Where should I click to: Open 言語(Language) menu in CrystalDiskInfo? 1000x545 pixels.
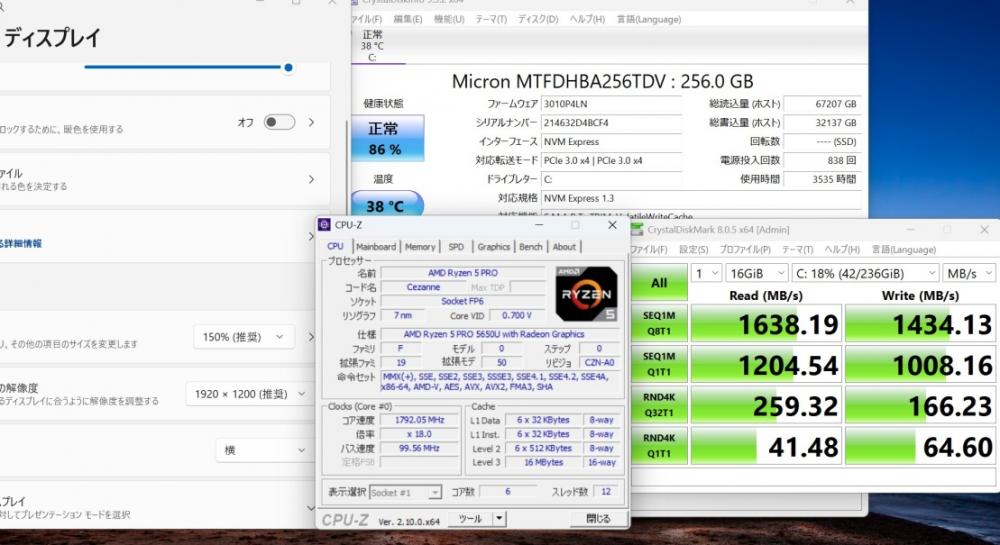coord(649,19)
